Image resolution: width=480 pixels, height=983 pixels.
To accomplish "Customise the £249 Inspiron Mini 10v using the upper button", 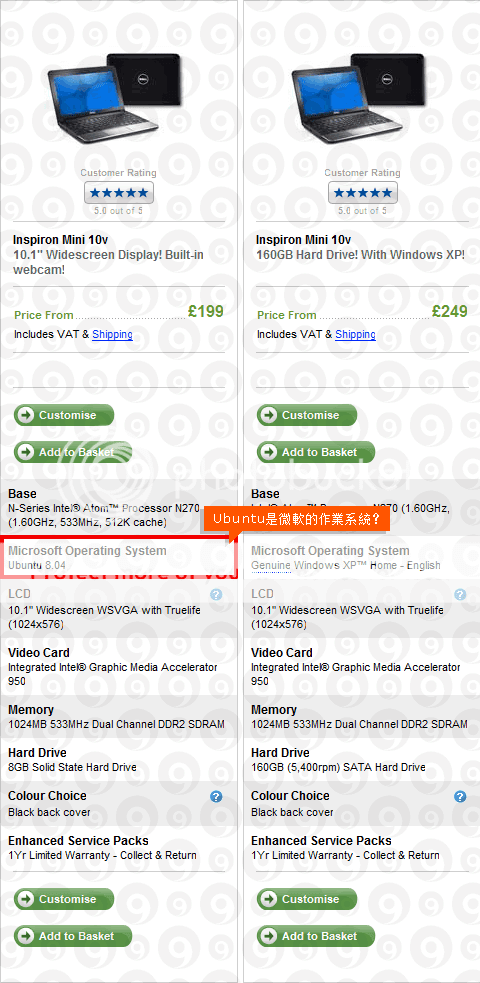I will 307,415.
